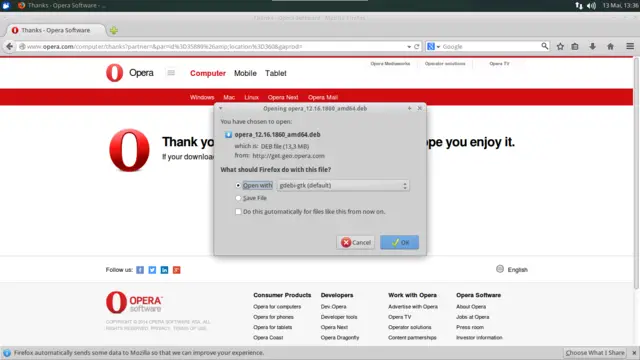Click OK in the download dialog
This screenshot has height=360, width=640.
[x=400, y=242]
